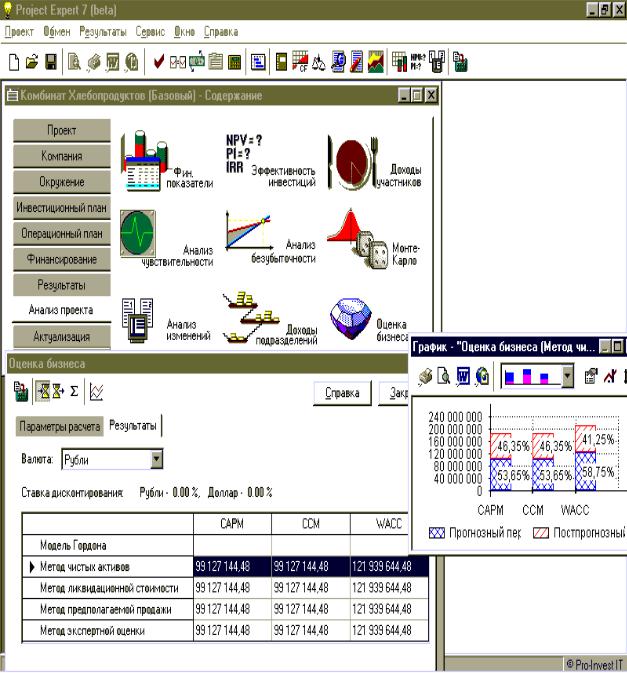This screenshot has height=673, width=627.
Task: Open the Результаты menu
Action: point(103,32)
